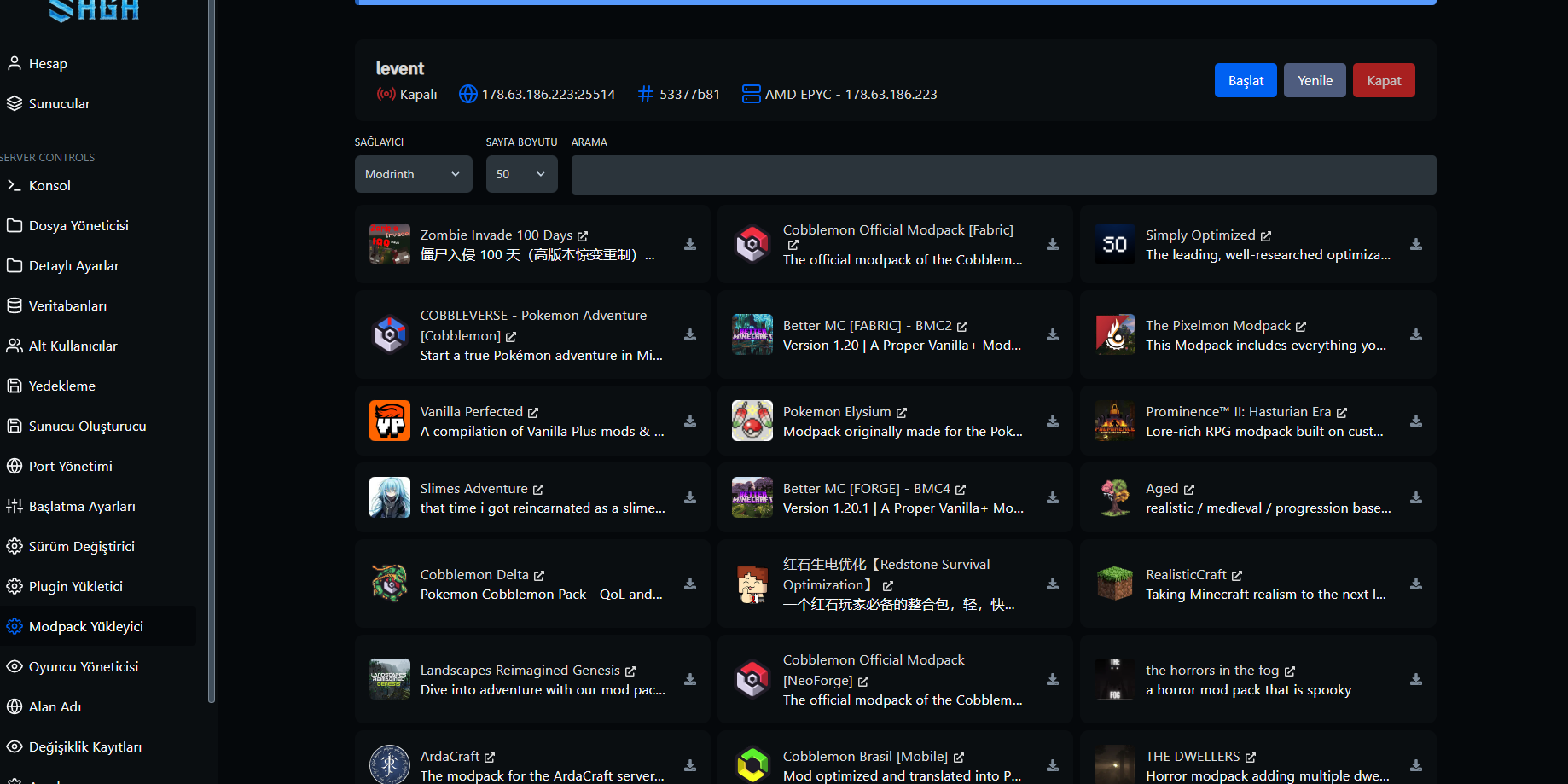This screenshot has height=784, width=1568.
Task: Download the Aged modpack
Action: point(1416,498)
